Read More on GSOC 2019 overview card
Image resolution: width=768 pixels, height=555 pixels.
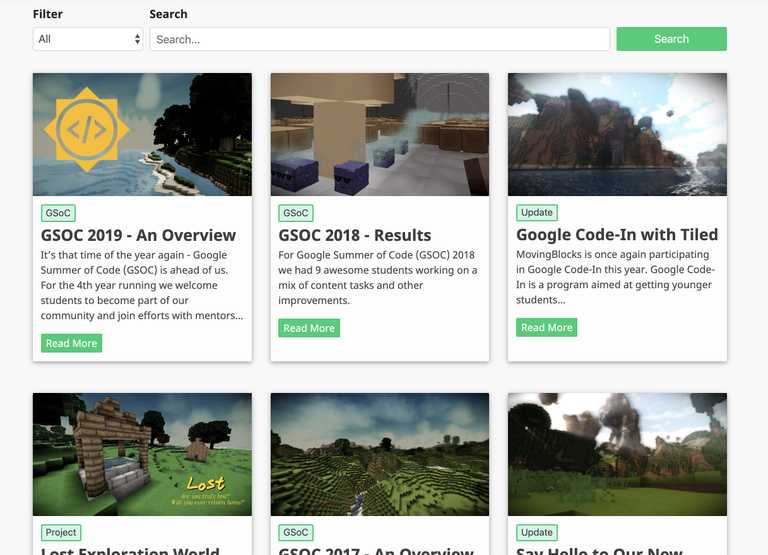[72, 343]
